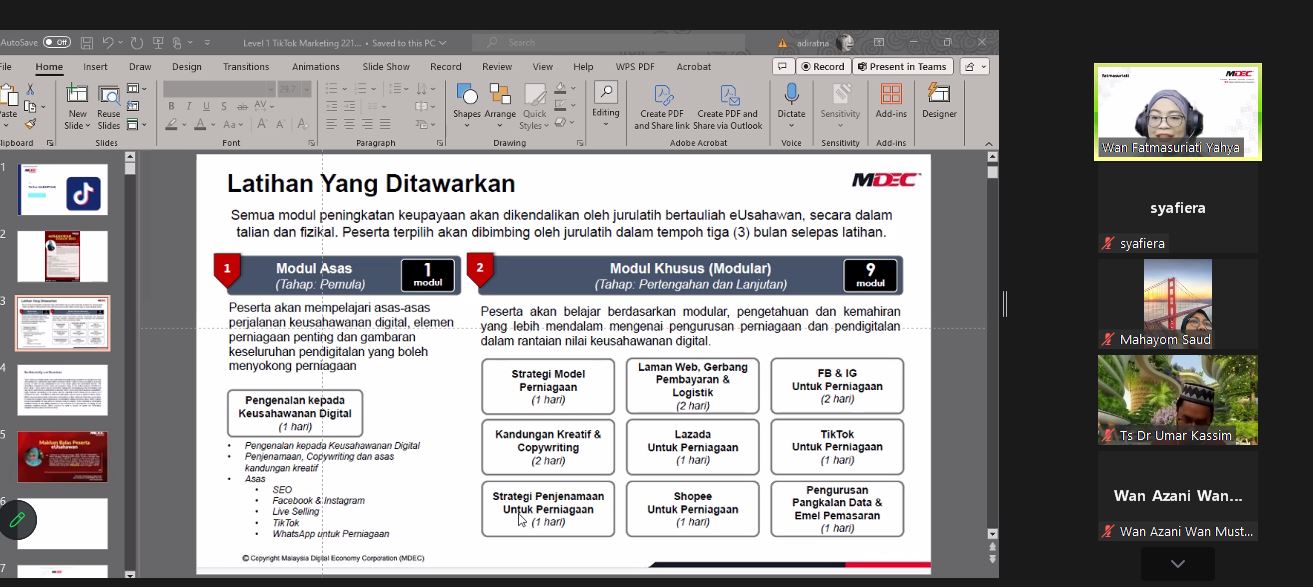Select slide 1 thumbnail with TikTok logo
Viewport: 1313px width, 587px height.
[63, 190]
